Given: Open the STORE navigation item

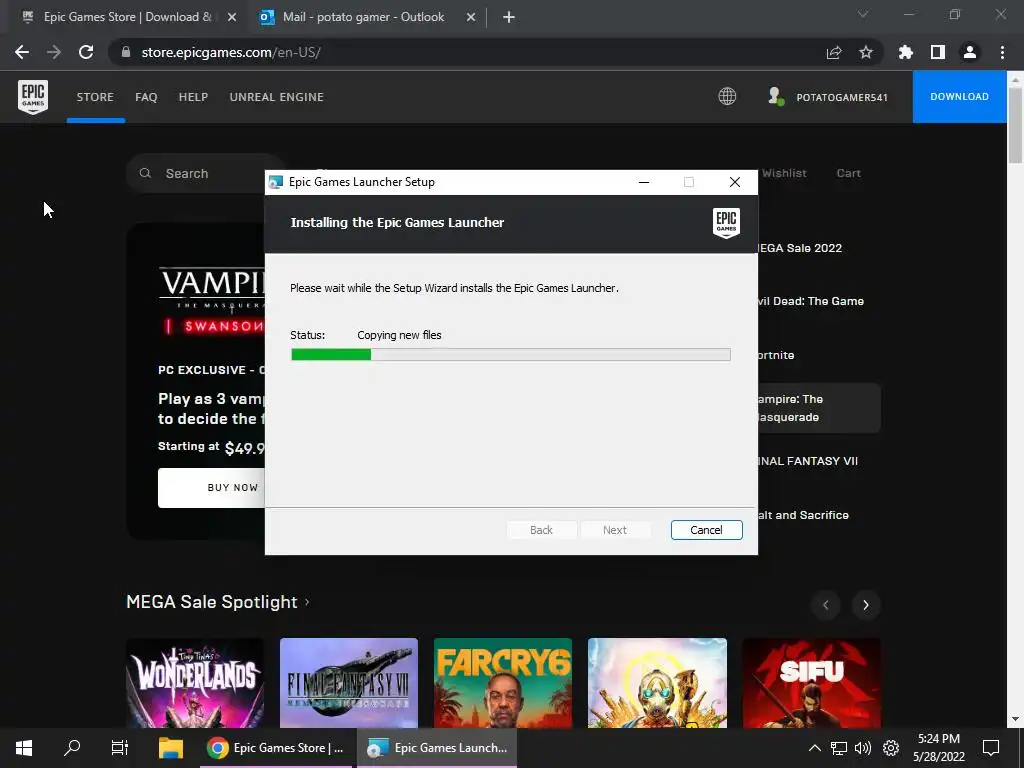Looking at the screenshot, I should pos(95,97).
